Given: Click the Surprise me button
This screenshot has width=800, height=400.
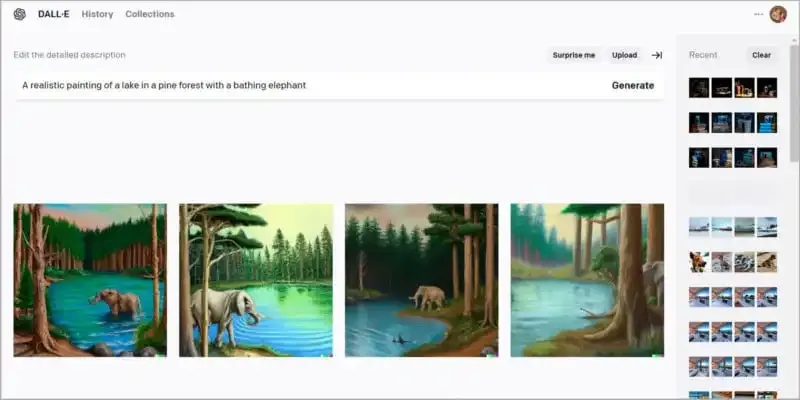Looking at the screenshot, I should 574,55.
